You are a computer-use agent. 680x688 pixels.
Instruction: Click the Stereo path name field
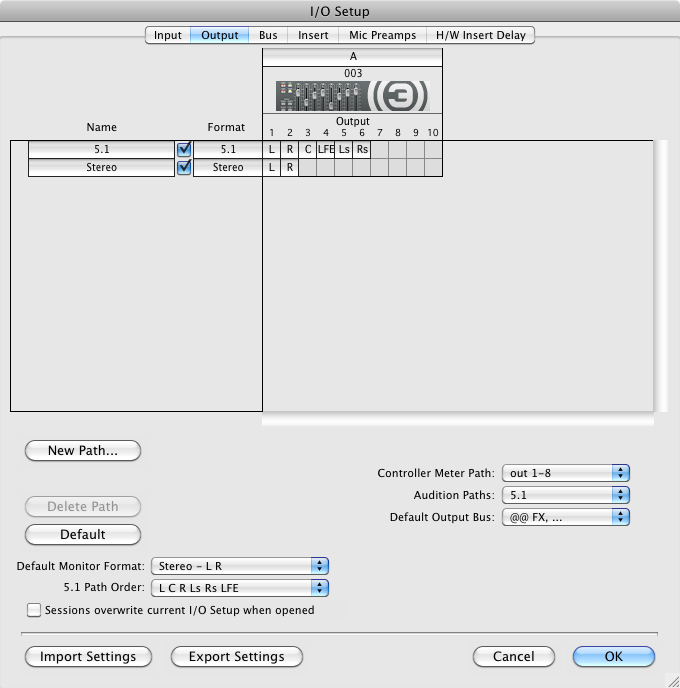(x=101, y=168)
